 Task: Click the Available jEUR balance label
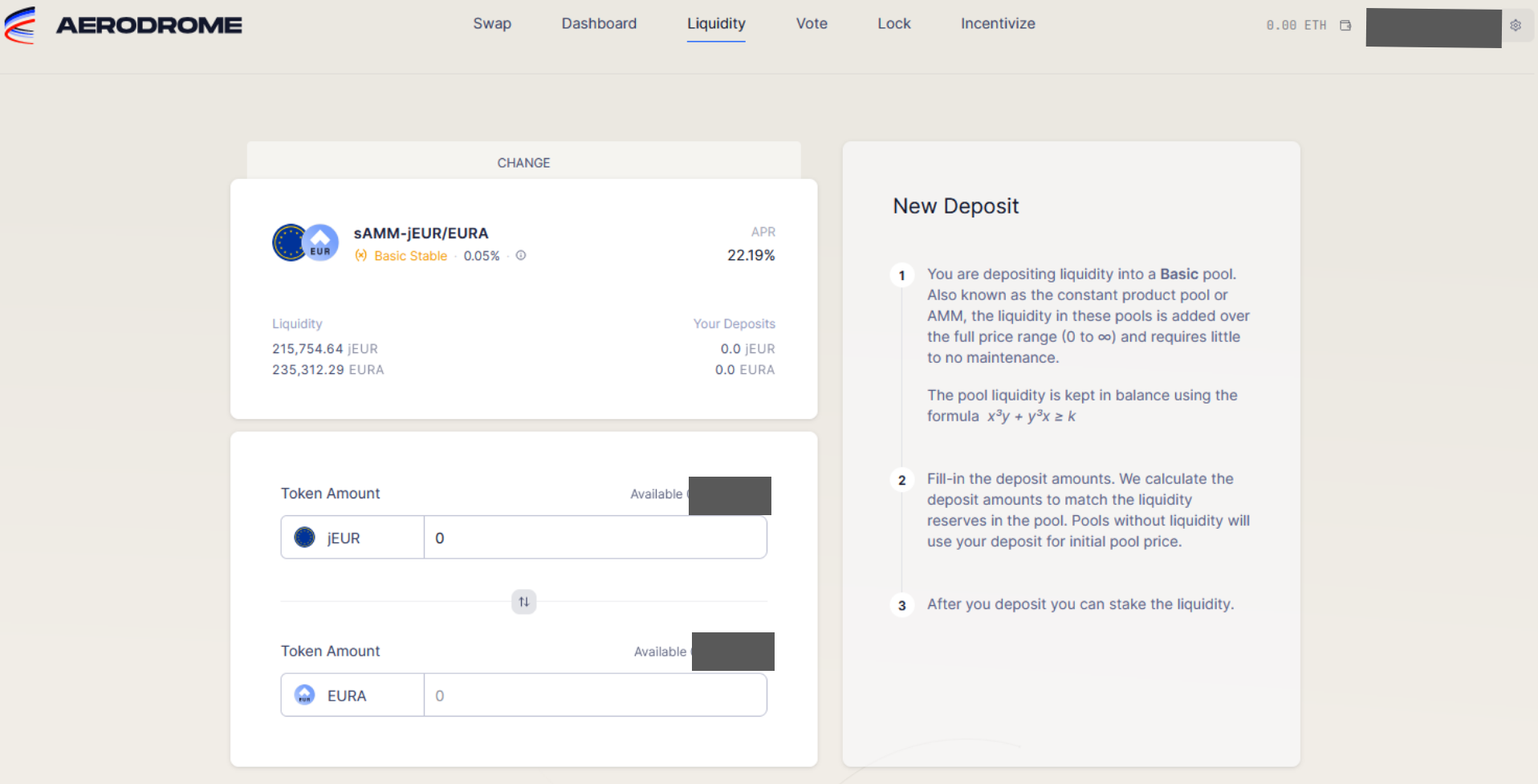coord(657,494)
